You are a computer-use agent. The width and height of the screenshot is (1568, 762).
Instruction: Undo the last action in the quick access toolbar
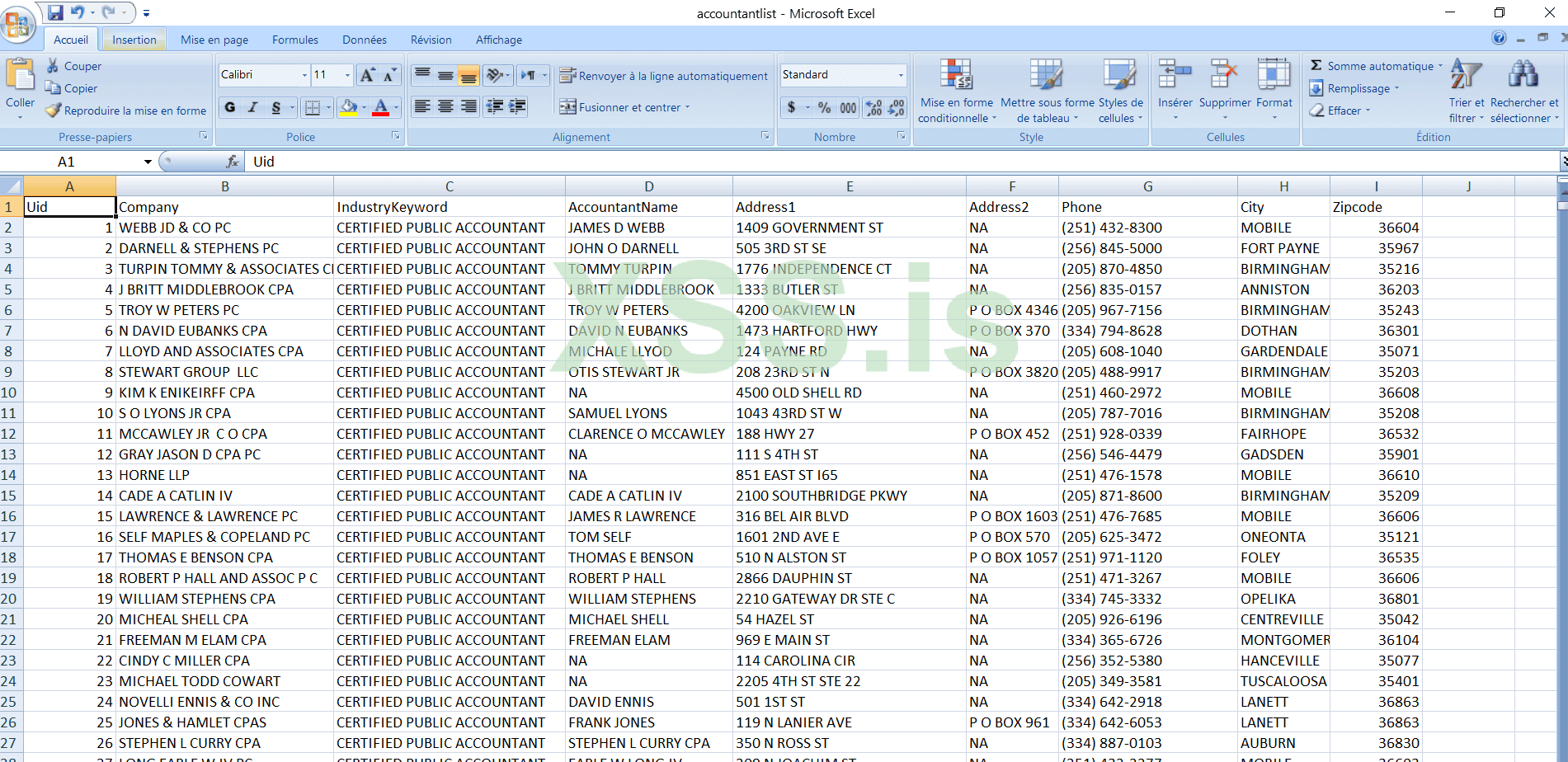pos(78,12)
